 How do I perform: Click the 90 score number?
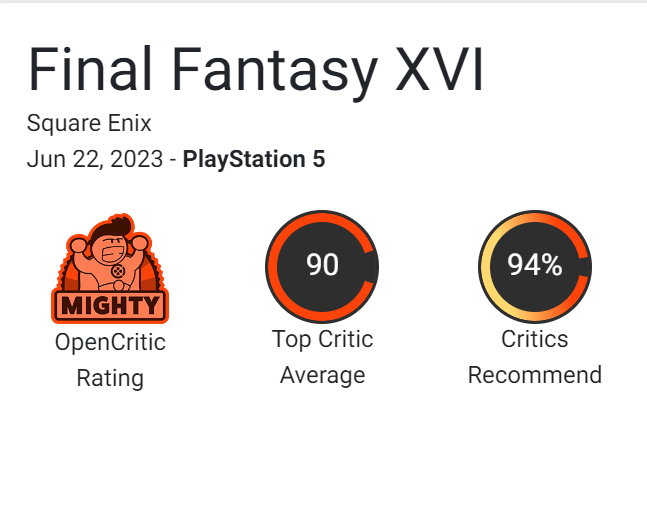point(322,265)
